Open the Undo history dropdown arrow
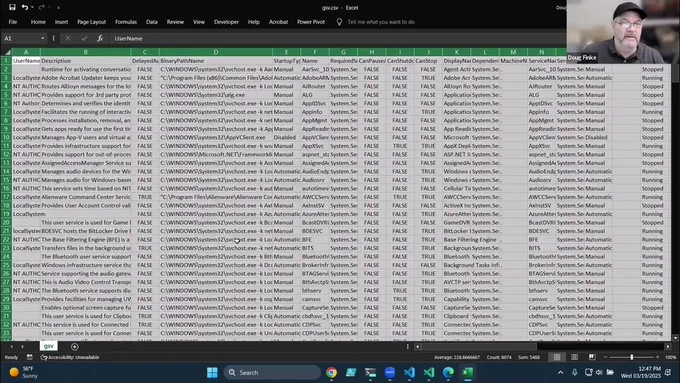This screenshot has height=383, width=680. point(32,7)
